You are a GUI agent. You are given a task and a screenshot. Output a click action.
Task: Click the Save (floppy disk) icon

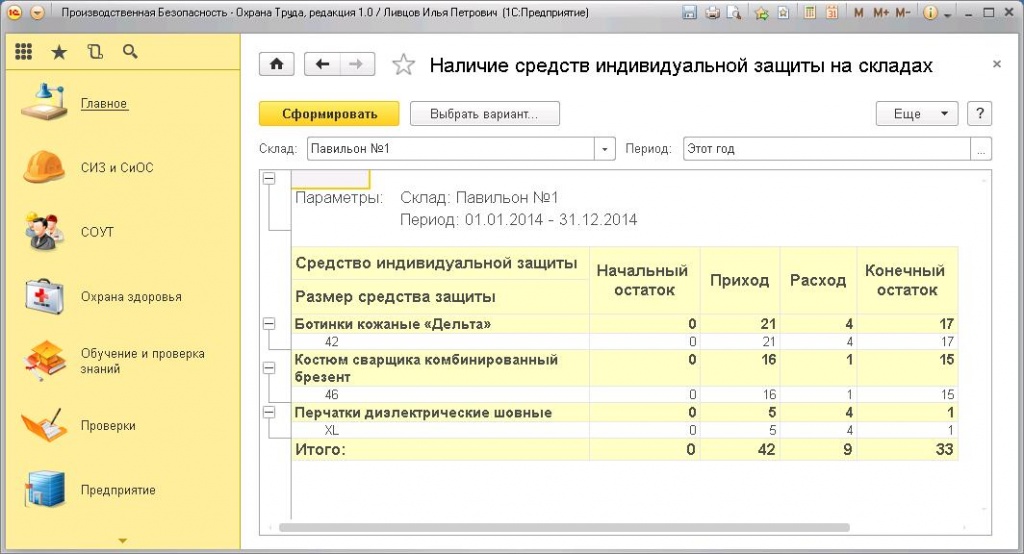pos(690,12)
